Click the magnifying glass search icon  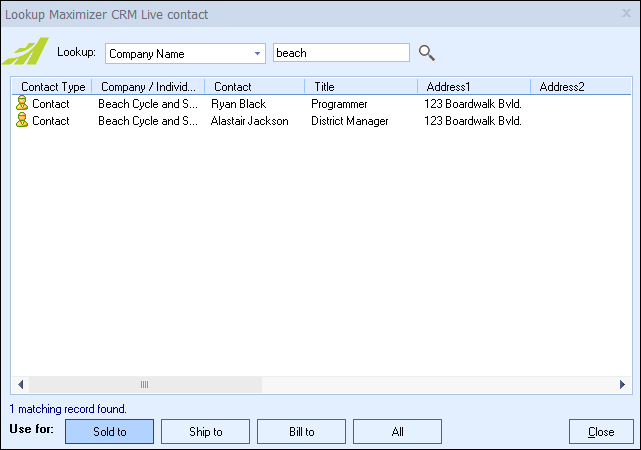pos(427,53)
